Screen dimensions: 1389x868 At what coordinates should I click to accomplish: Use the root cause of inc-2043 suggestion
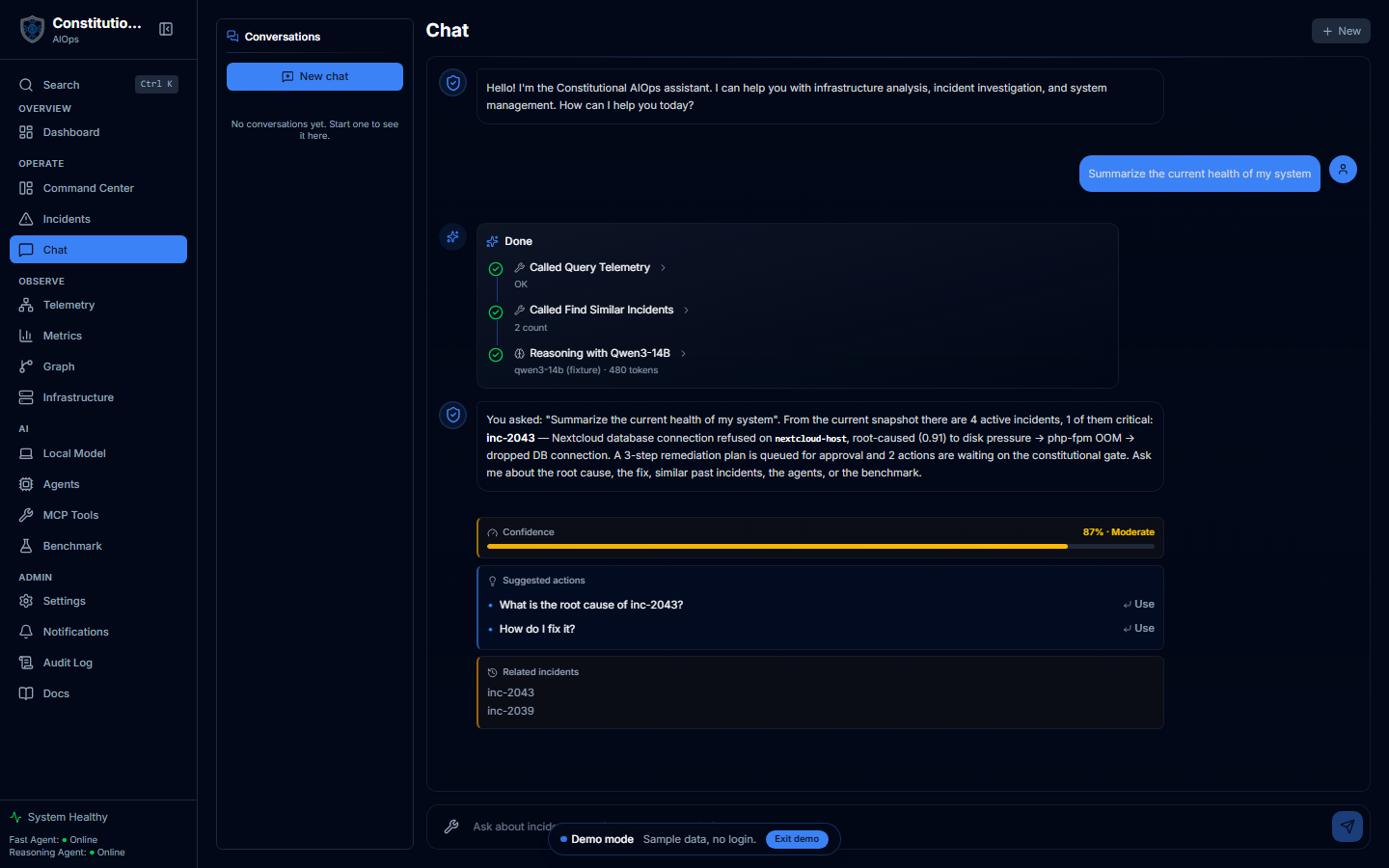[x=1139, y=605]
